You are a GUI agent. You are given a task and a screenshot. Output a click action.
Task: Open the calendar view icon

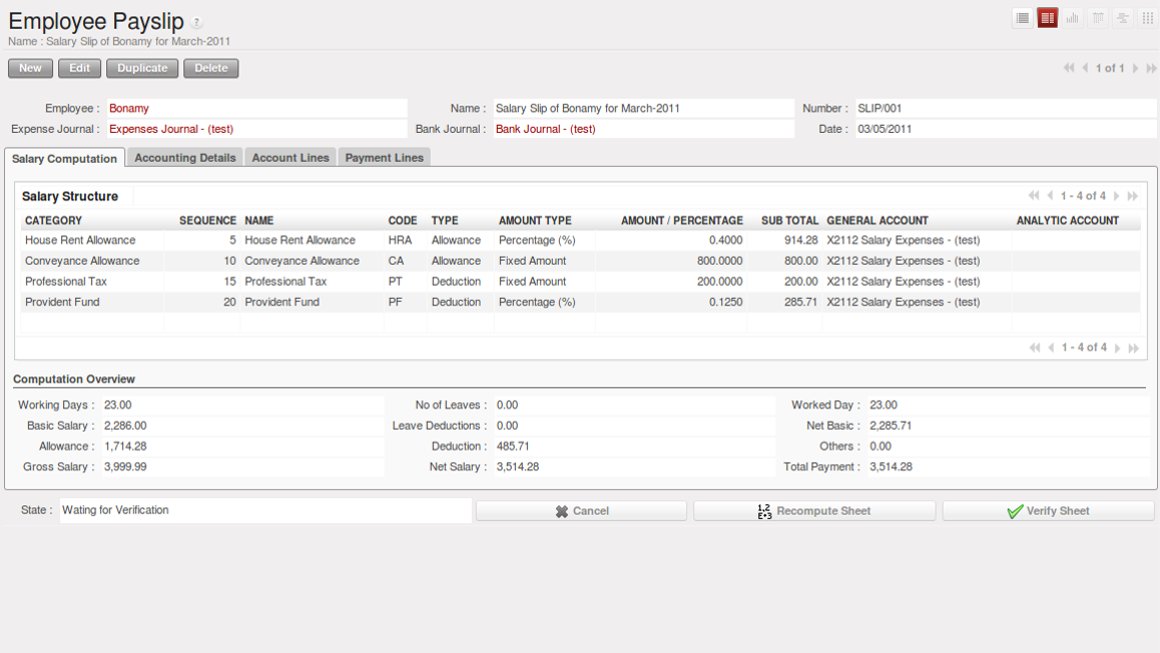coord(1098,18)
